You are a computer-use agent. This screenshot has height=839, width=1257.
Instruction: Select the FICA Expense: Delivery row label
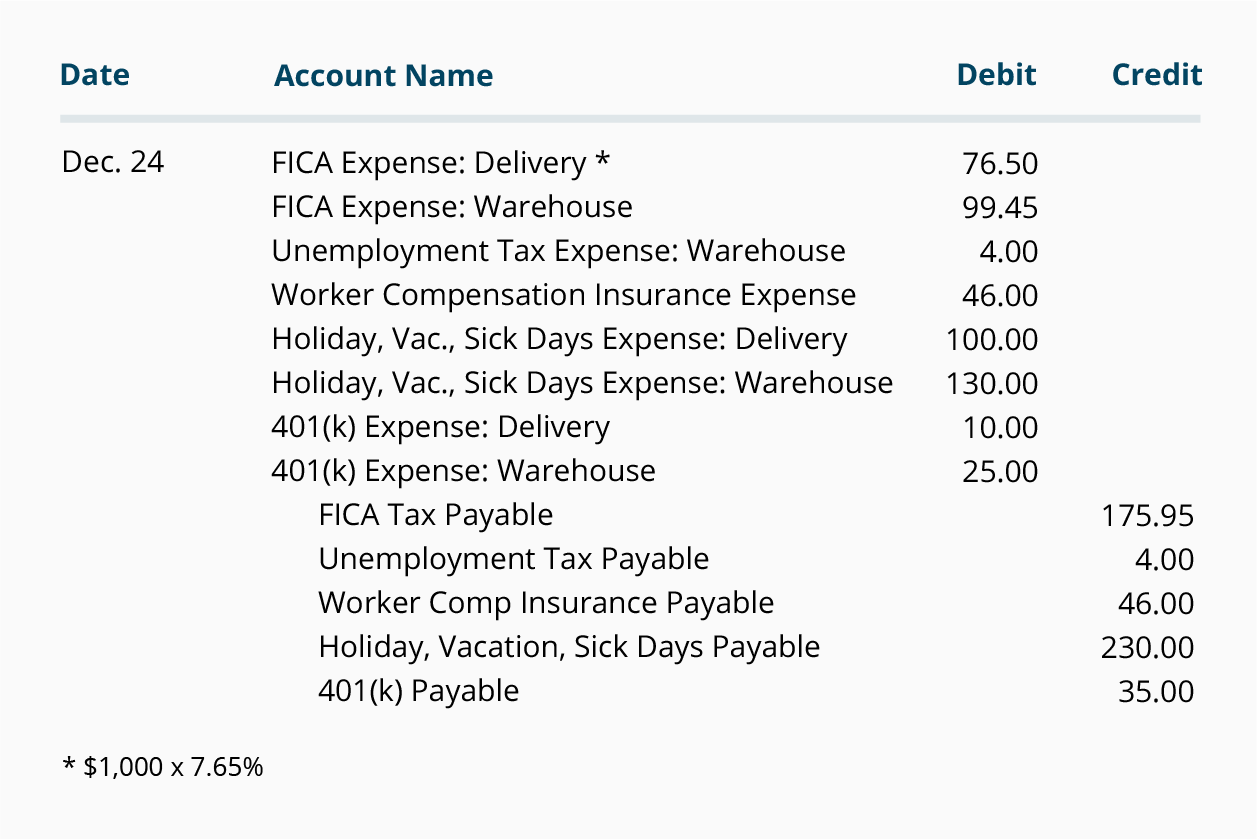click(440, 163)
